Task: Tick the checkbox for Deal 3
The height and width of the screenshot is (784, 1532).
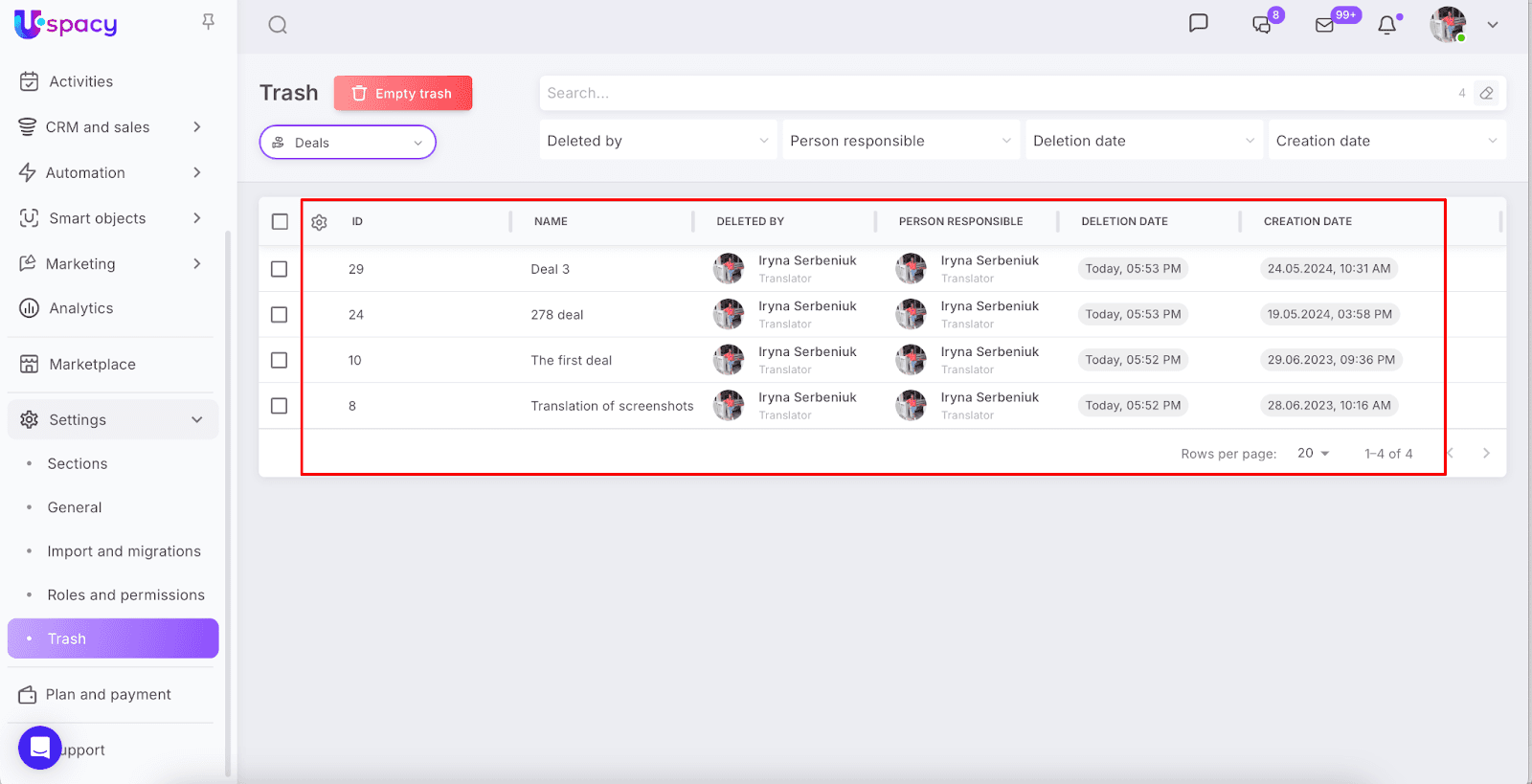Action: 280,269
